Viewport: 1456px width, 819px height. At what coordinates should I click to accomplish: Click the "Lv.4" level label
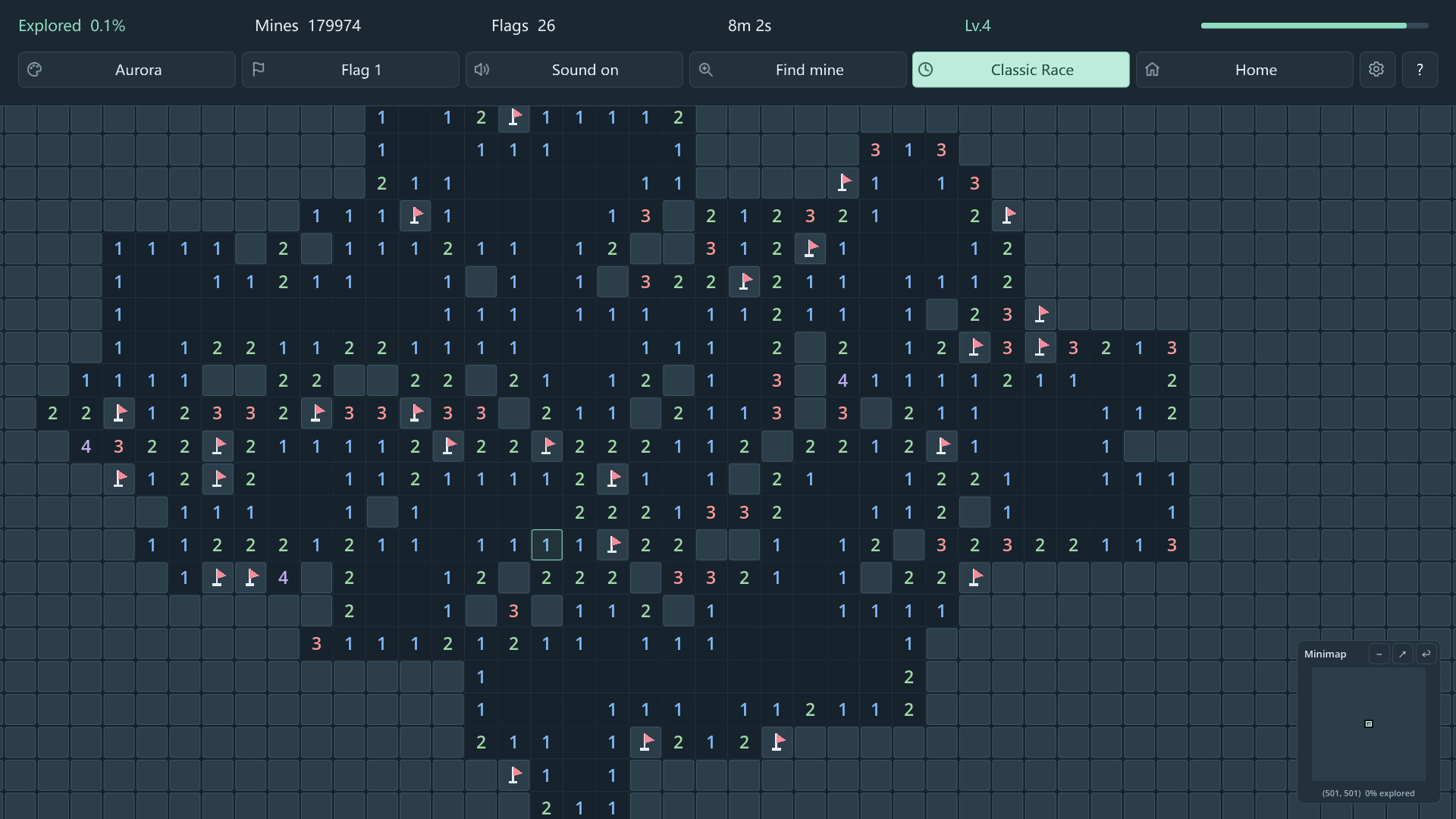click(977, 26)
